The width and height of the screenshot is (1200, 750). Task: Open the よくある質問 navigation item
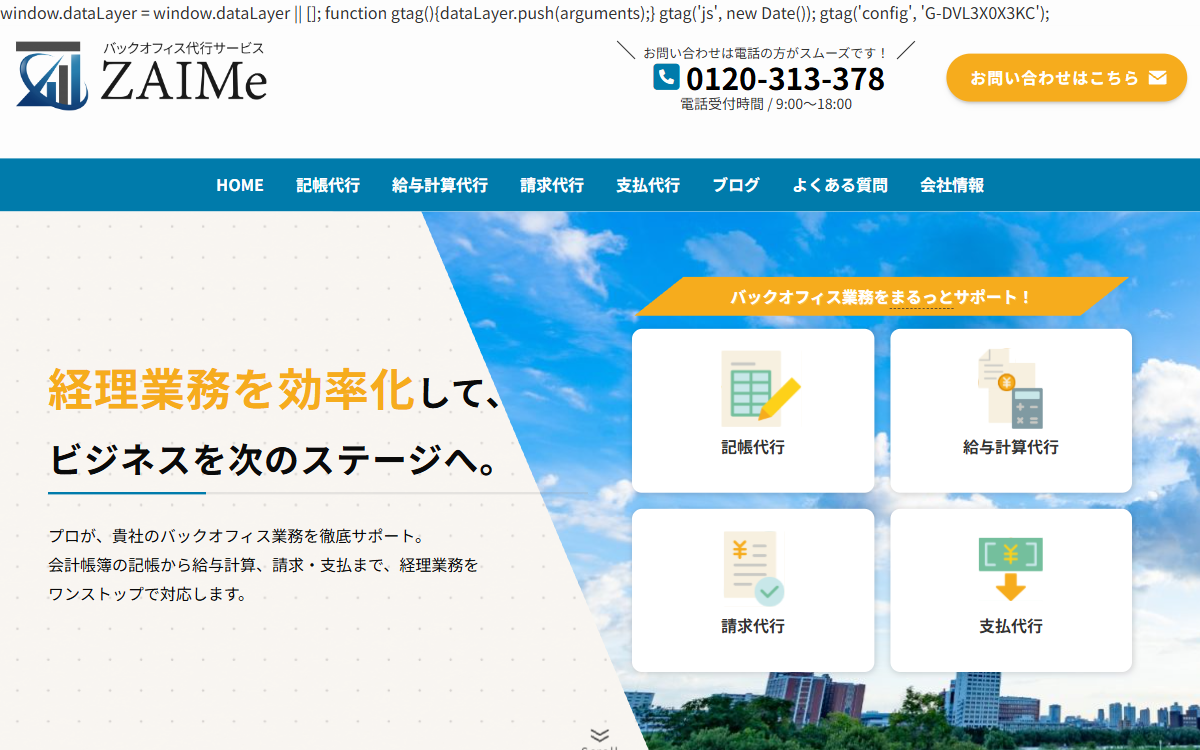(x=840, y=185)
